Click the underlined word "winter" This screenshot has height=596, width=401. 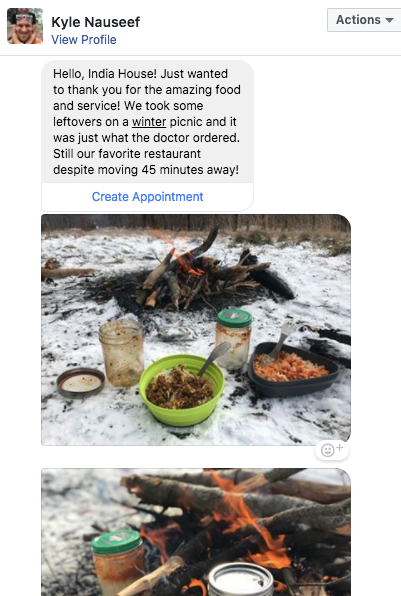149,122
